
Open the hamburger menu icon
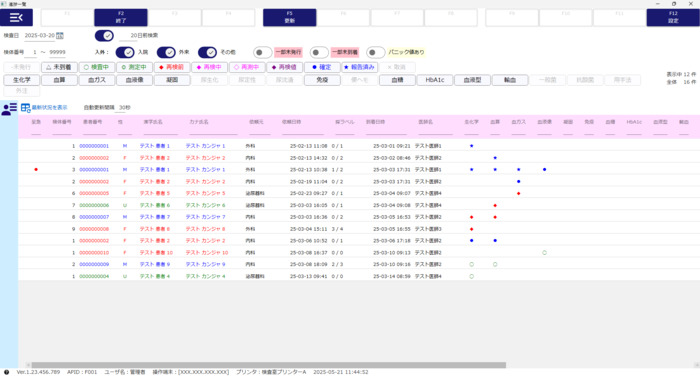pos(16,17)
